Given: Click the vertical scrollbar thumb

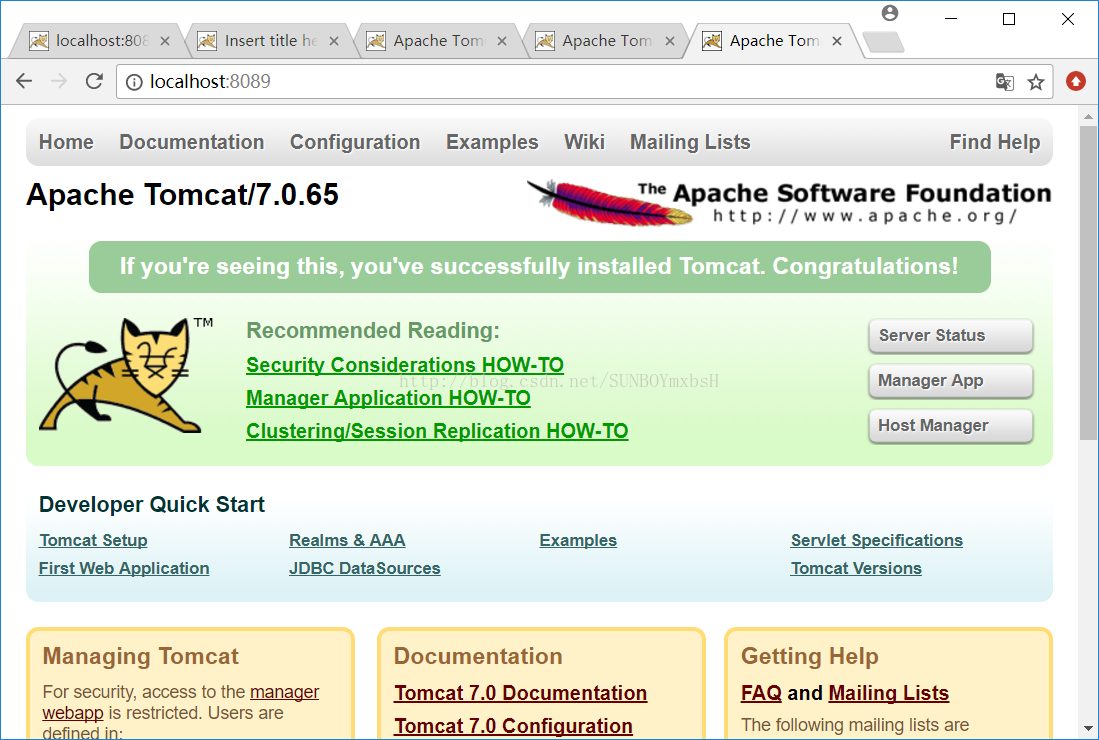Looking at the screenshot, I should click(x=1088, y=283).
